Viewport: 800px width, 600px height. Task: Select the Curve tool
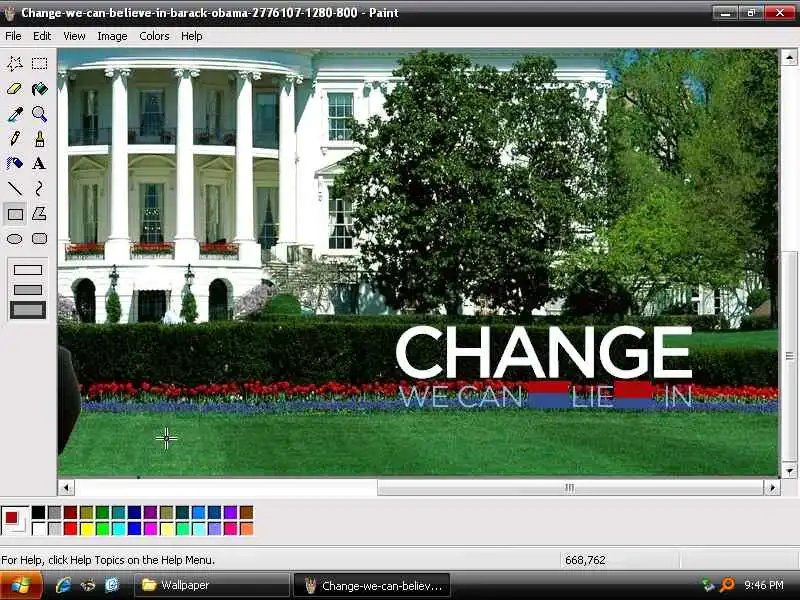pos(39,188)
